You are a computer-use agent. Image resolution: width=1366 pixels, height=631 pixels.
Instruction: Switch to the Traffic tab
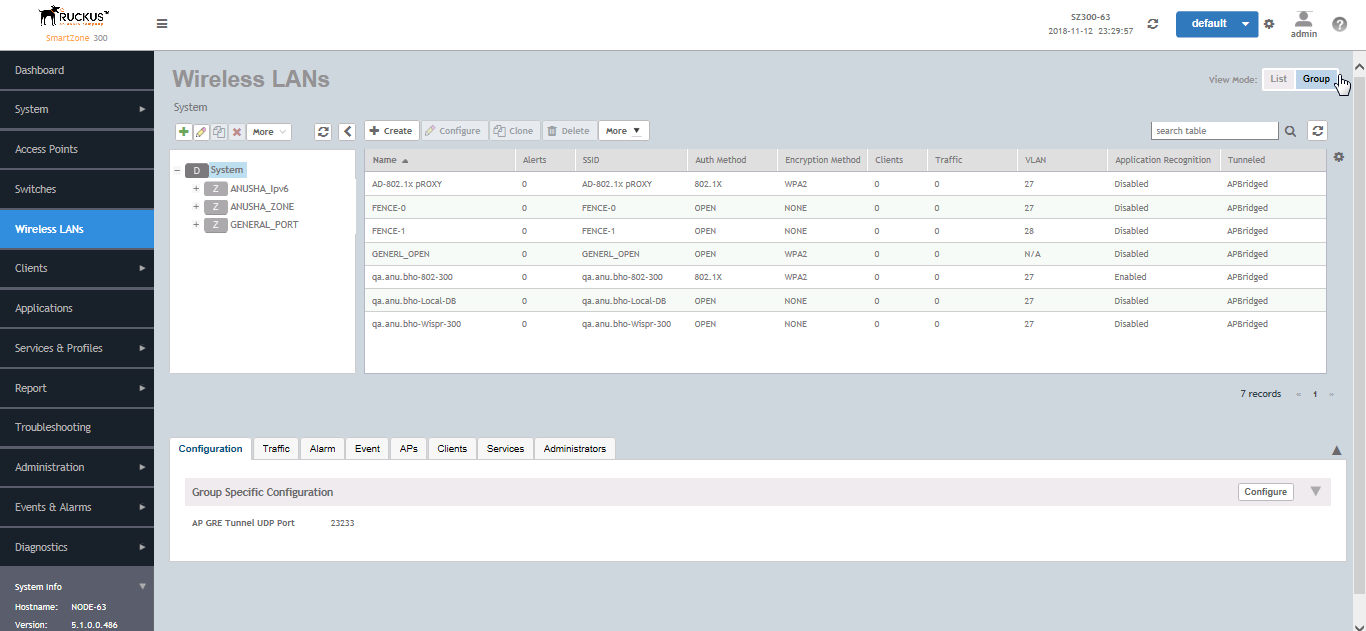(276, 449)
